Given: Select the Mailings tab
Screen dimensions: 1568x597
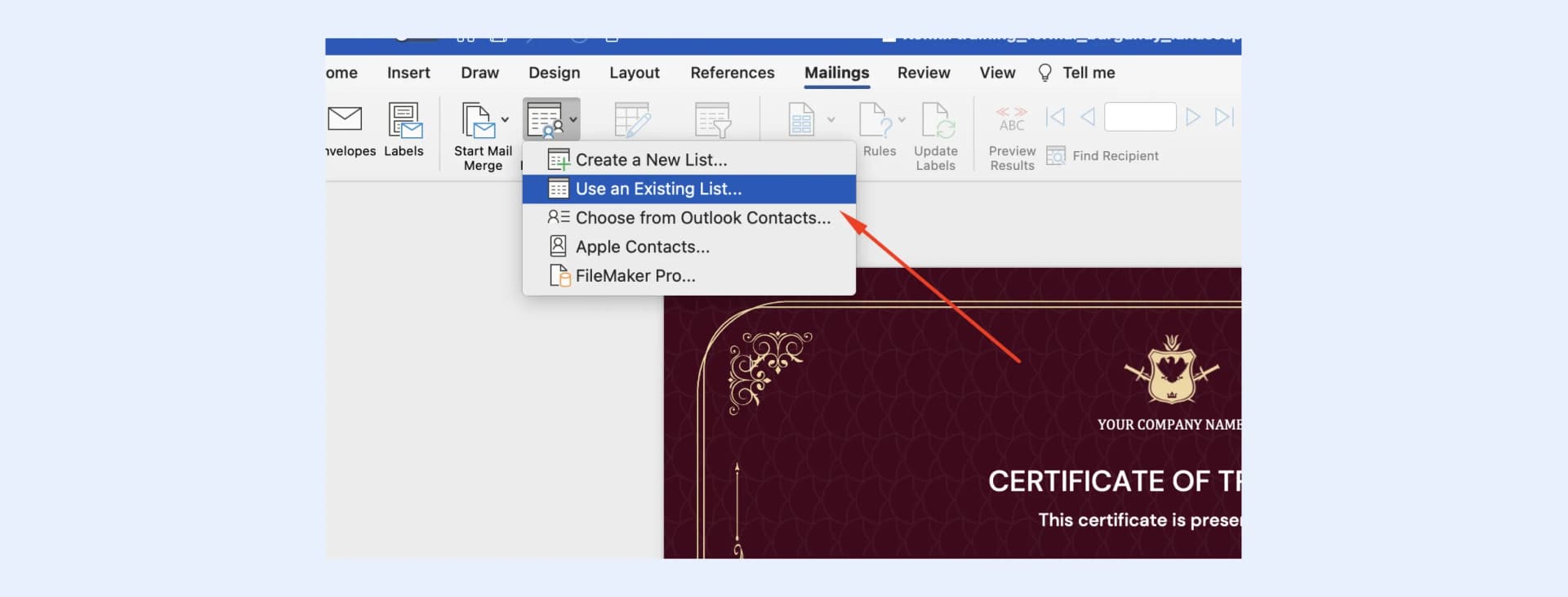Looking at the screenshot, I should click(x=836, y=73).
